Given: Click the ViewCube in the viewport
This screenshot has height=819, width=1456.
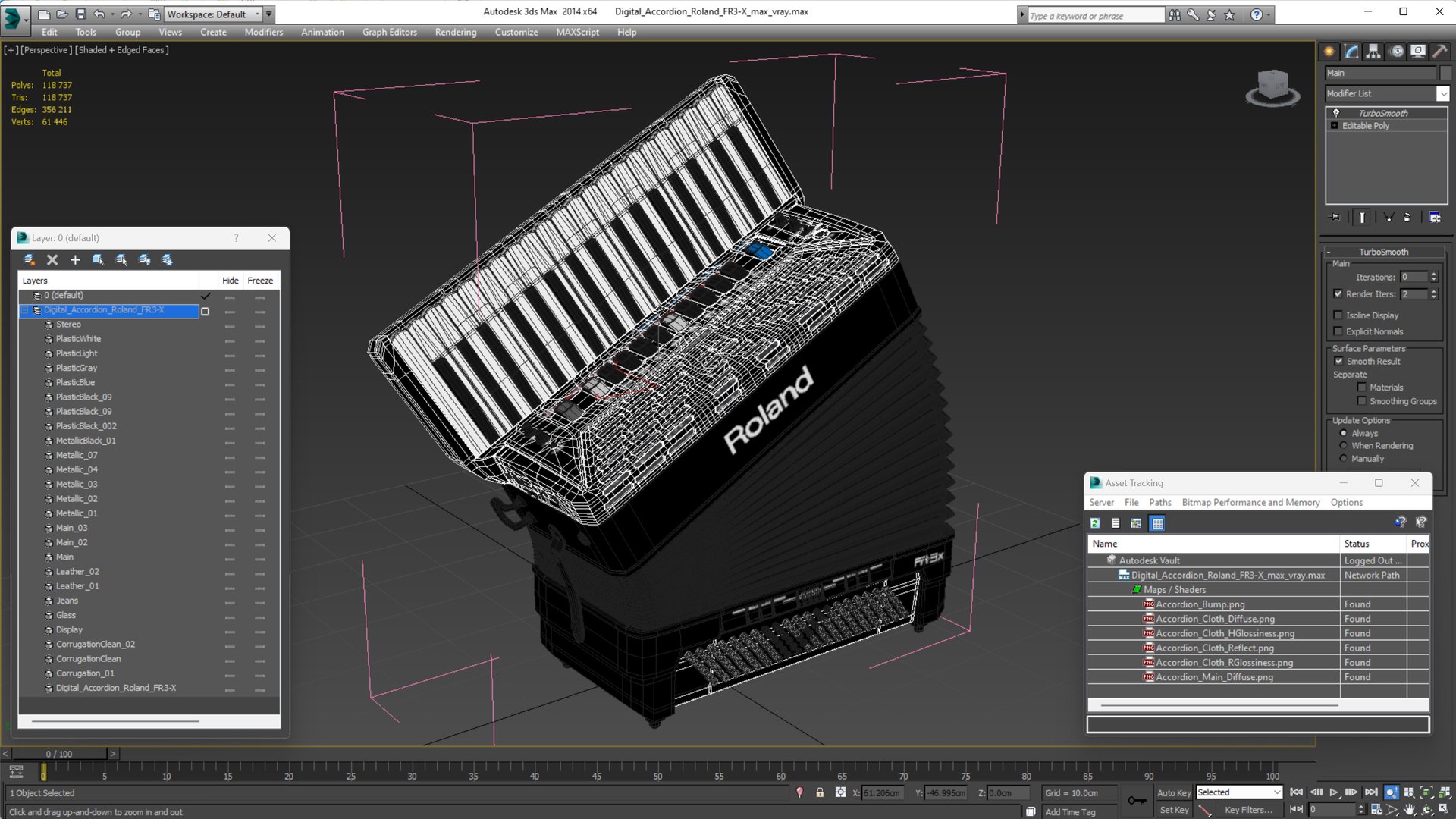Looking at the screenshot, I should tap(1272, 87).
